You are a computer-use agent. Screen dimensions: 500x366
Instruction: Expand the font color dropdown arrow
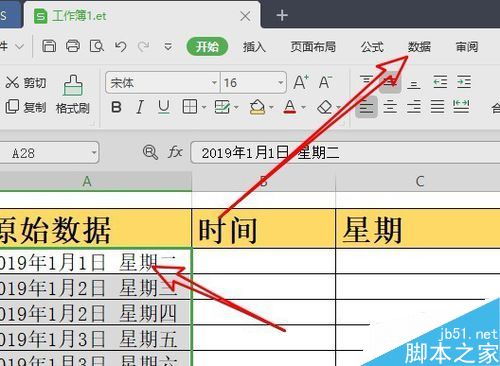(x=303, y=107)
